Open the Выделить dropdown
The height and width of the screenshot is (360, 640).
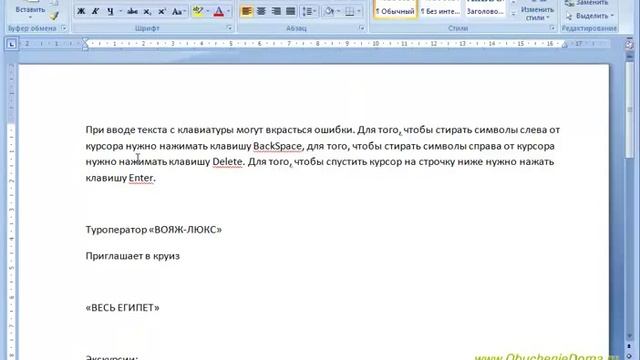591,16
